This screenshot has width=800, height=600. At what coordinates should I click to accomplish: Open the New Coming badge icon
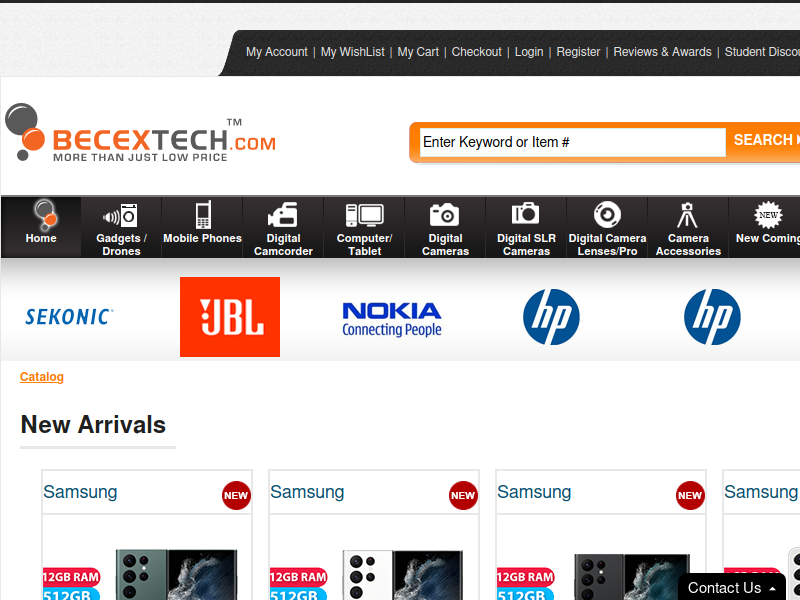(x=768, y=215)
